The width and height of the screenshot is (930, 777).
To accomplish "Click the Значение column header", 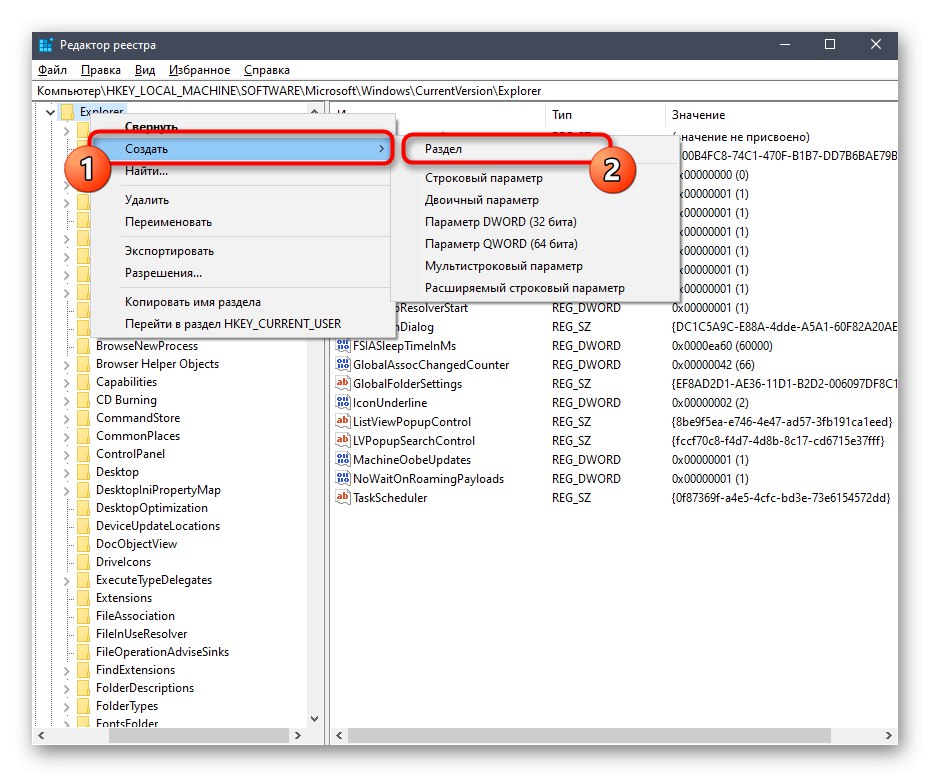I will (781, 114).
